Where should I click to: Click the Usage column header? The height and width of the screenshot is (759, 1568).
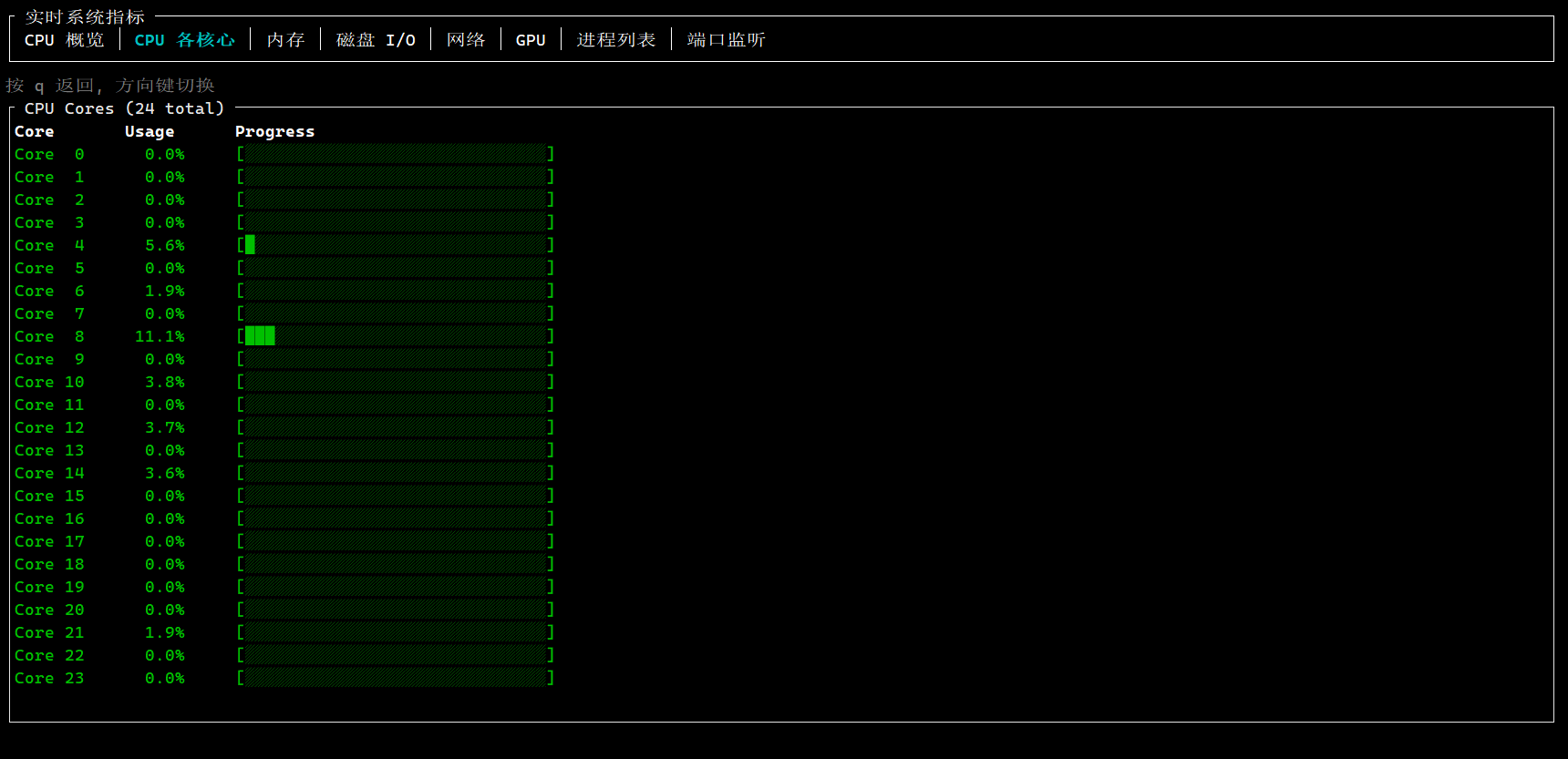click(150, 132)
